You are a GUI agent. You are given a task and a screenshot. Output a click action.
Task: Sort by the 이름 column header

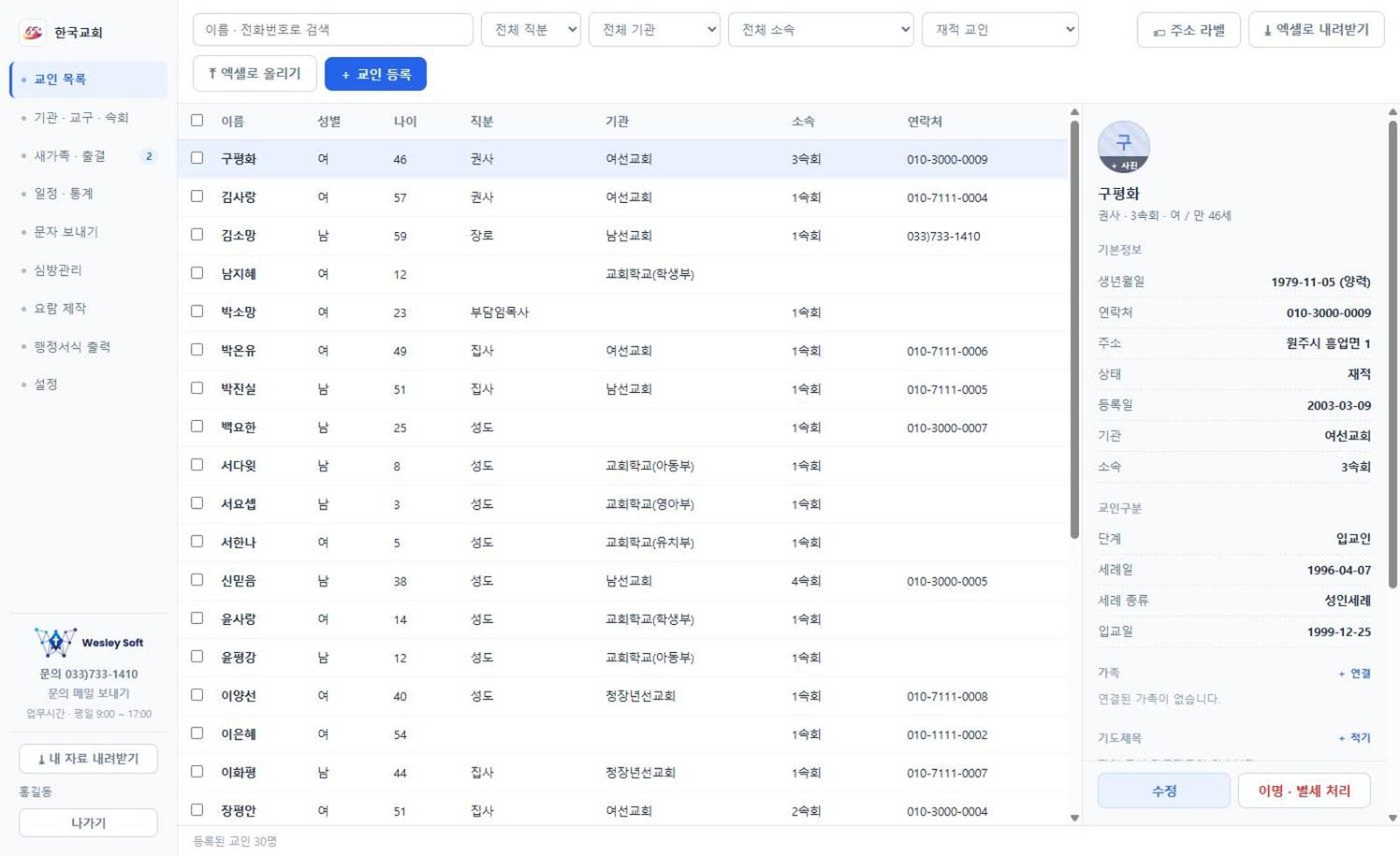coord(232,122)
